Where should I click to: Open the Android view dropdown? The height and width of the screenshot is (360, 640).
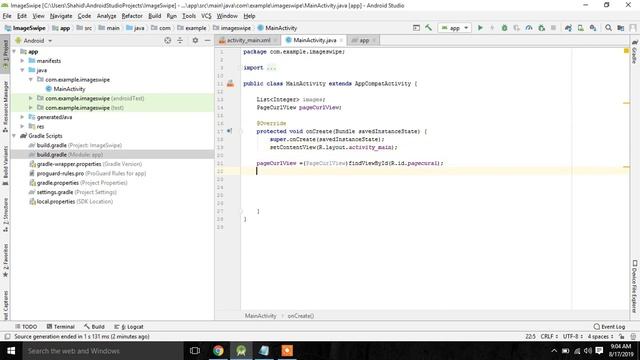tap(34, 40)
